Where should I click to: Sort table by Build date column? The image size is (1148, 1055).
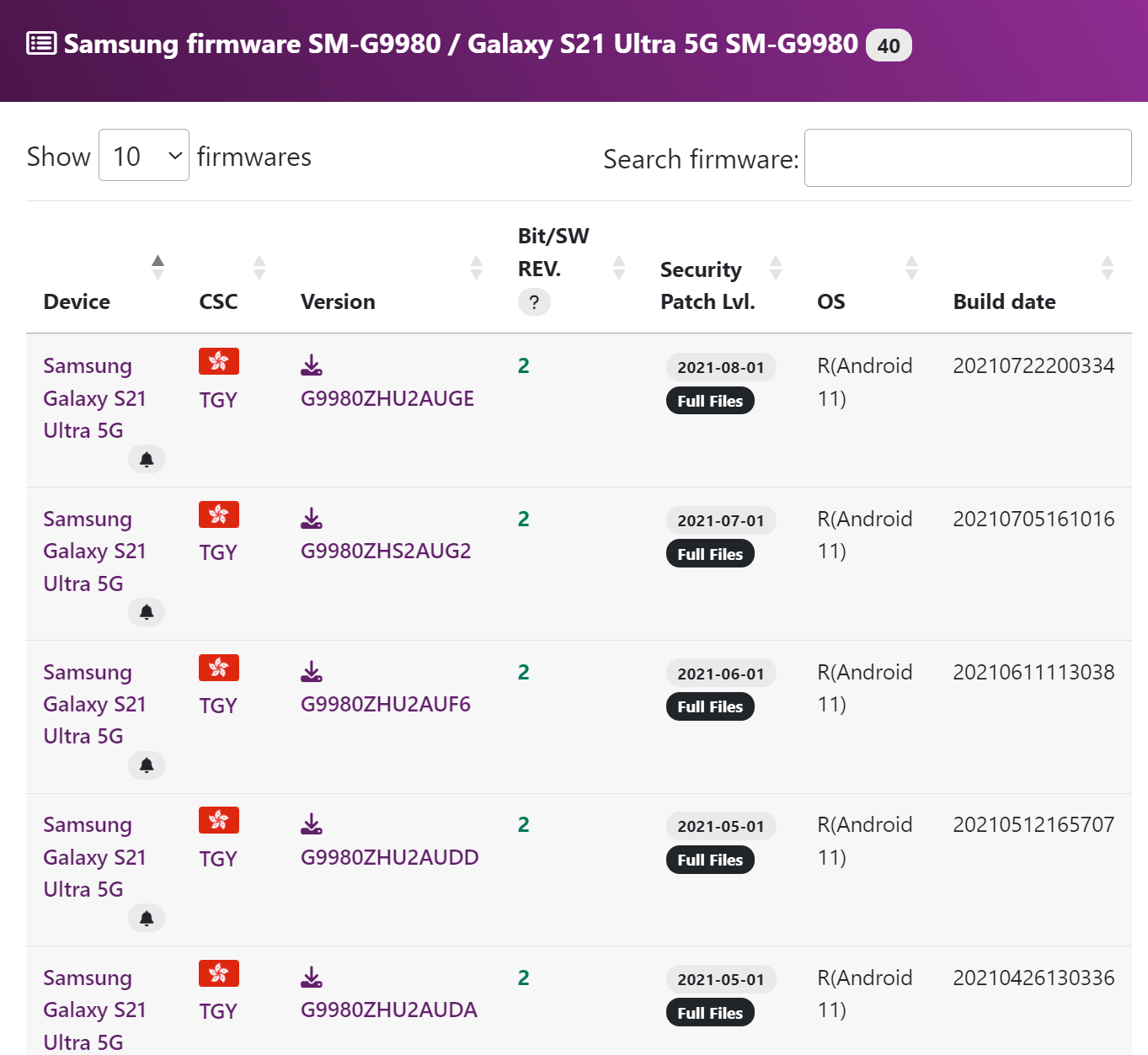(x=1033, y=268)
